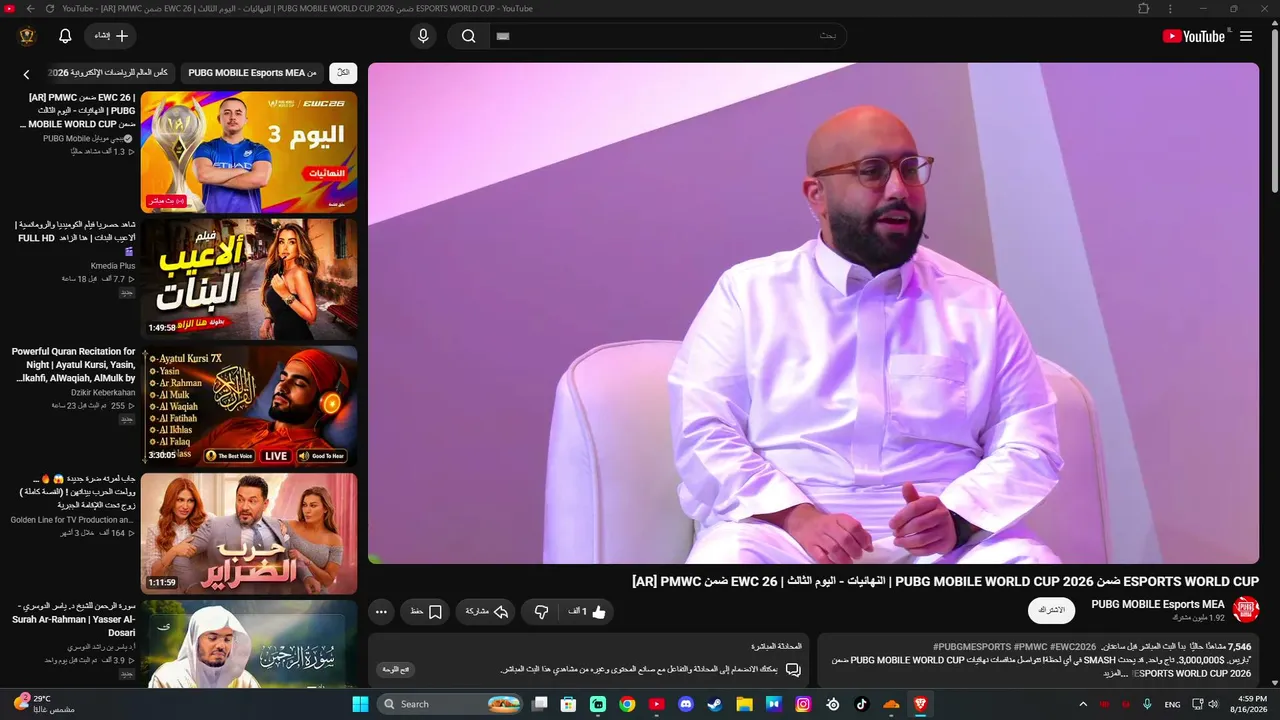Viewport: 1280px width, 720px height.
Task: Open PUBG MOBILE Esports MEA channel avatar
Action: point(1245,609)
